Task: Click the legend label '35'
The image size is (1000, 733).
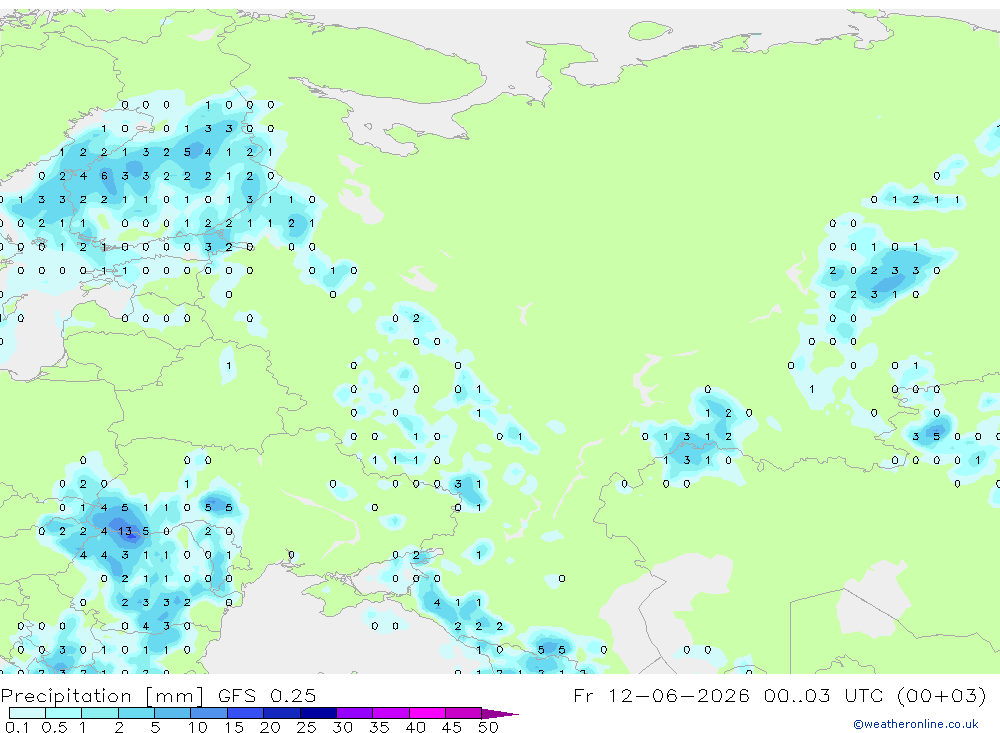Action: (x=379, y=727)
